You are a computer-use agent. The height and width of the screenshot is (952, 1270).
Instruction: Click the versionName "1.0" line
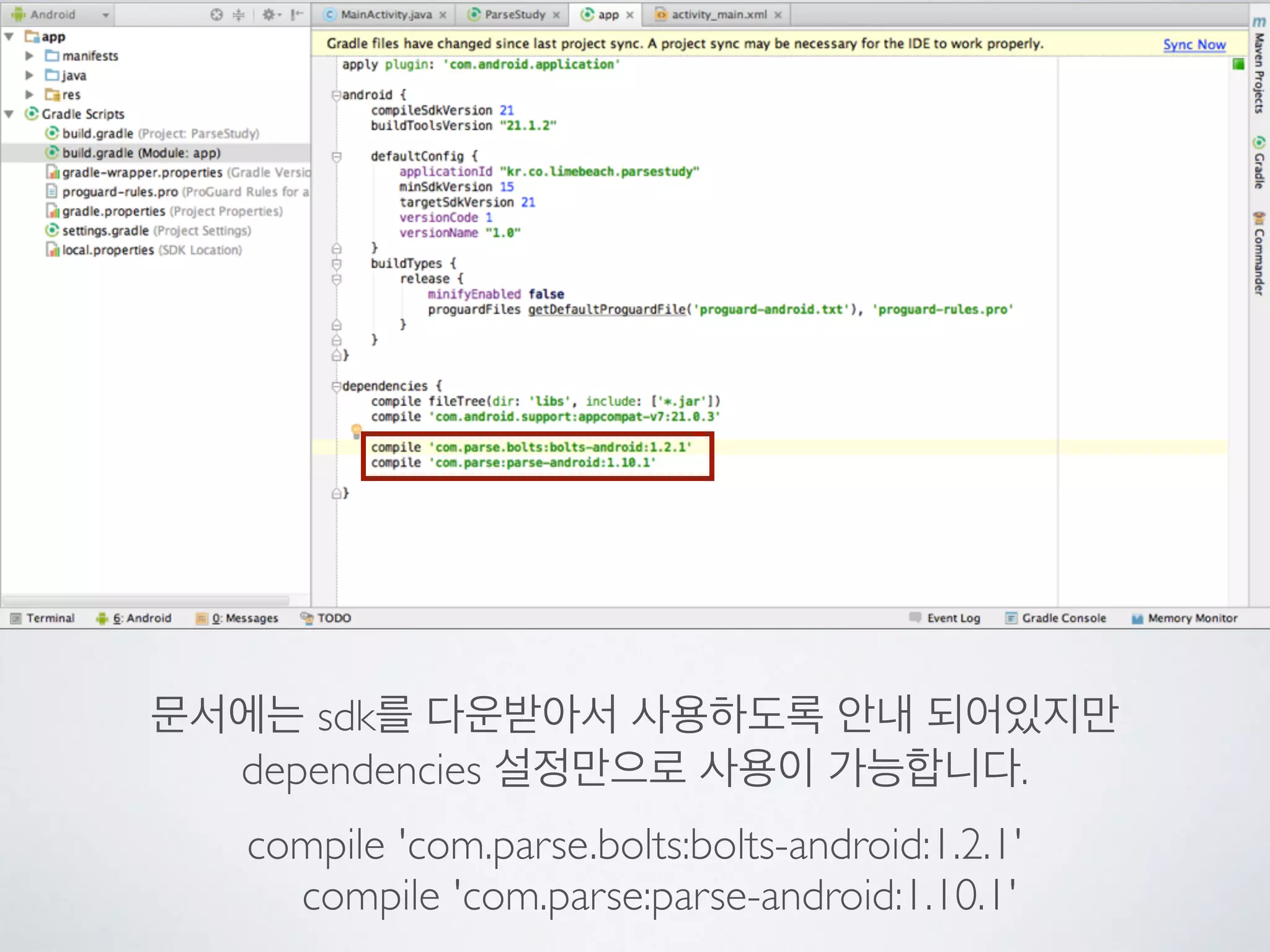pos(460,233)
